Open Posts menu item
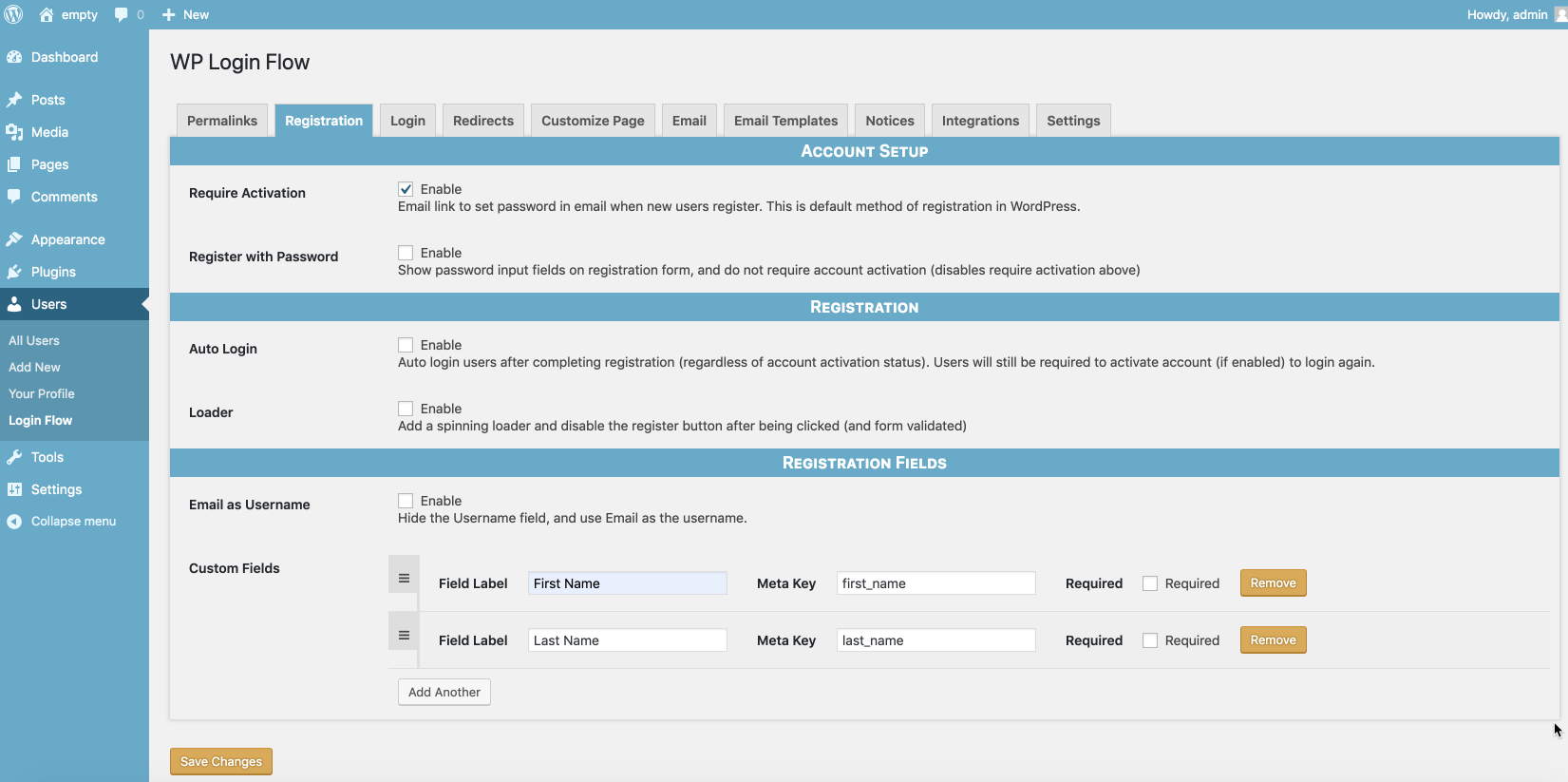1568x782 pixels. [74, 100]
